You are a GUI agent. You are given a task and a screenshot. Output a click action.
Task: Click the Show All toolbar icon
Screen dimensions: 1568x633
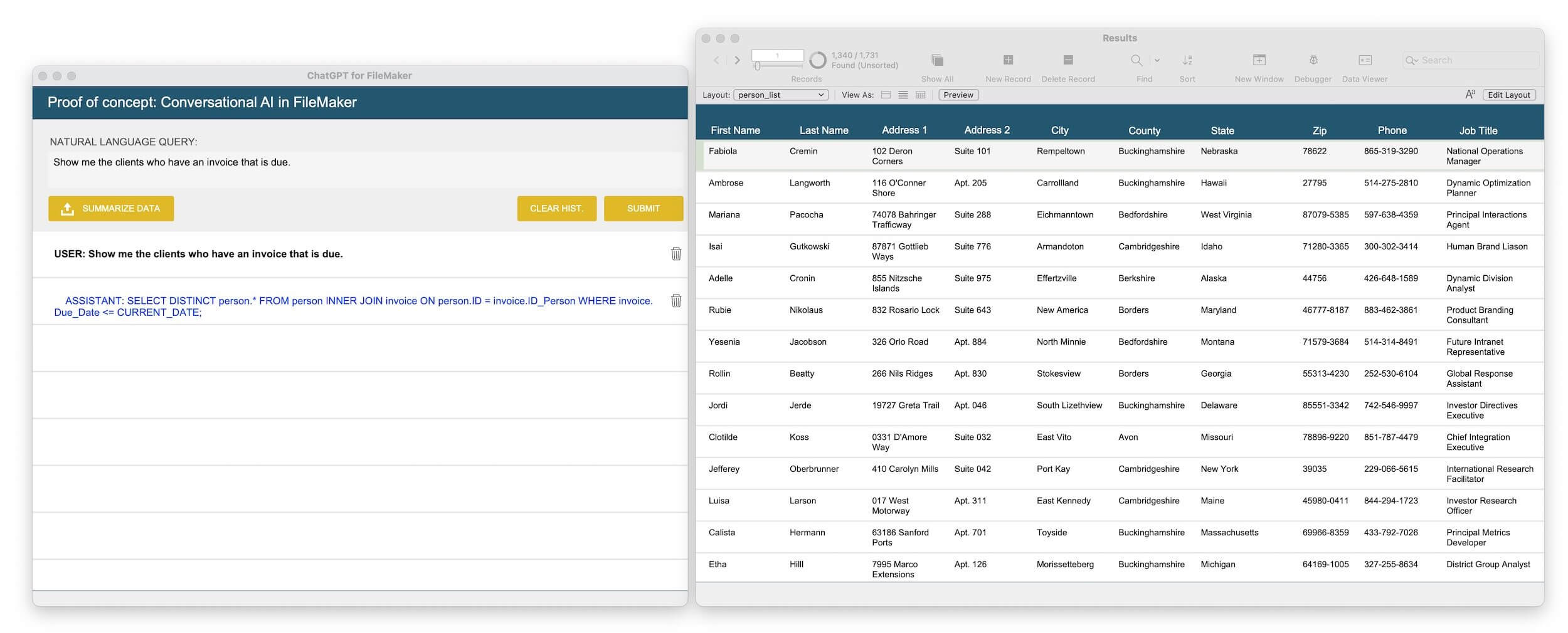click(937, 60)
